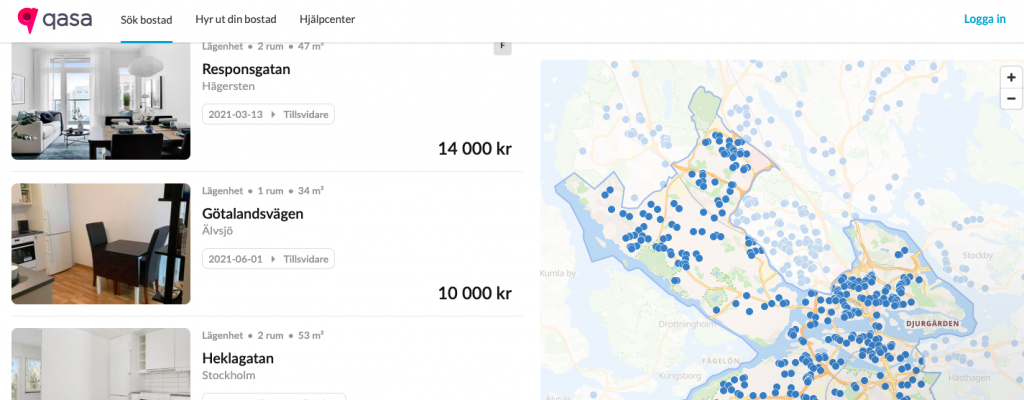
Task: Click the Fågelön label on the map
Action: click(721, 361)
